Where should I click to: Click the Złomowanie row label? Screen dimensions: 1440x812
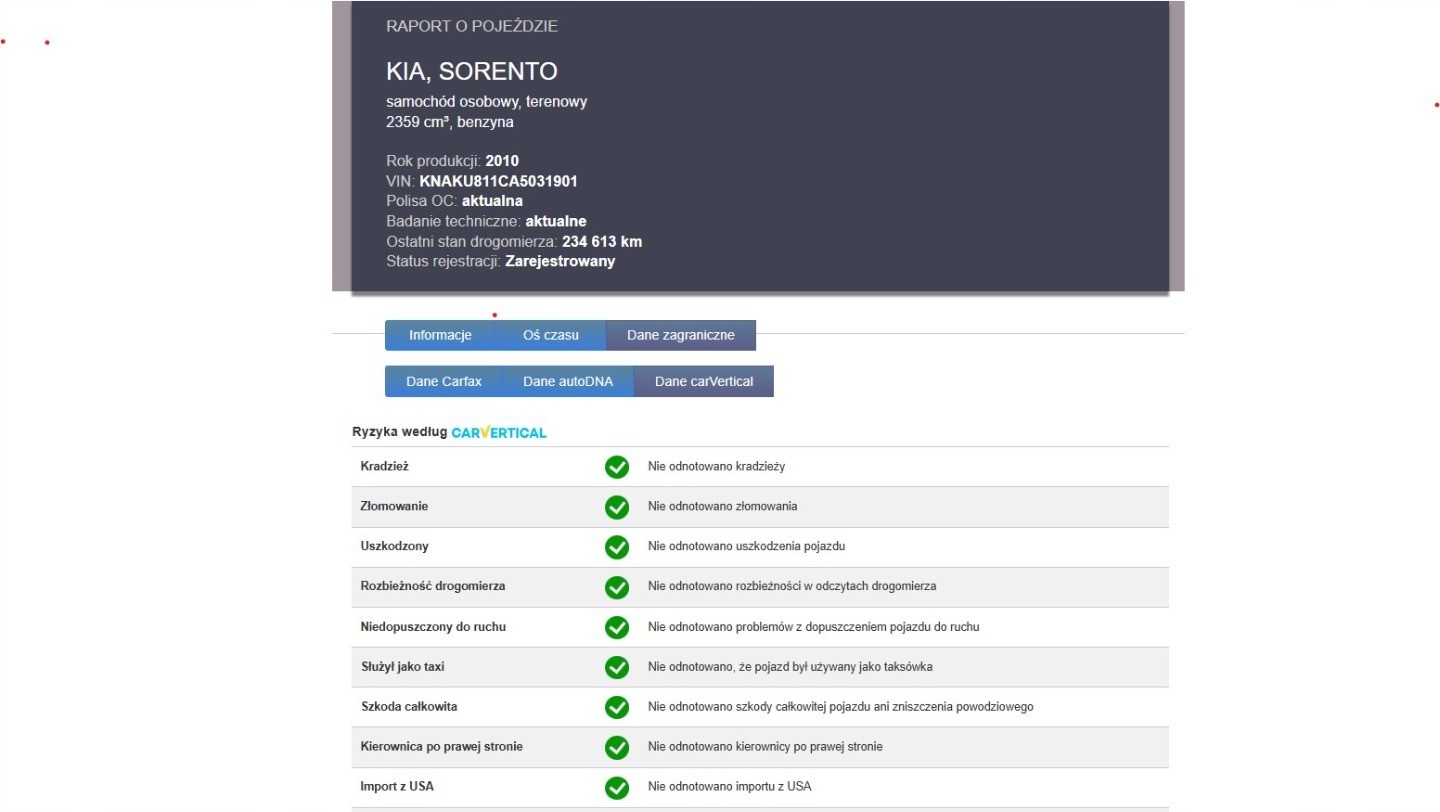click(x=394, y=506)
